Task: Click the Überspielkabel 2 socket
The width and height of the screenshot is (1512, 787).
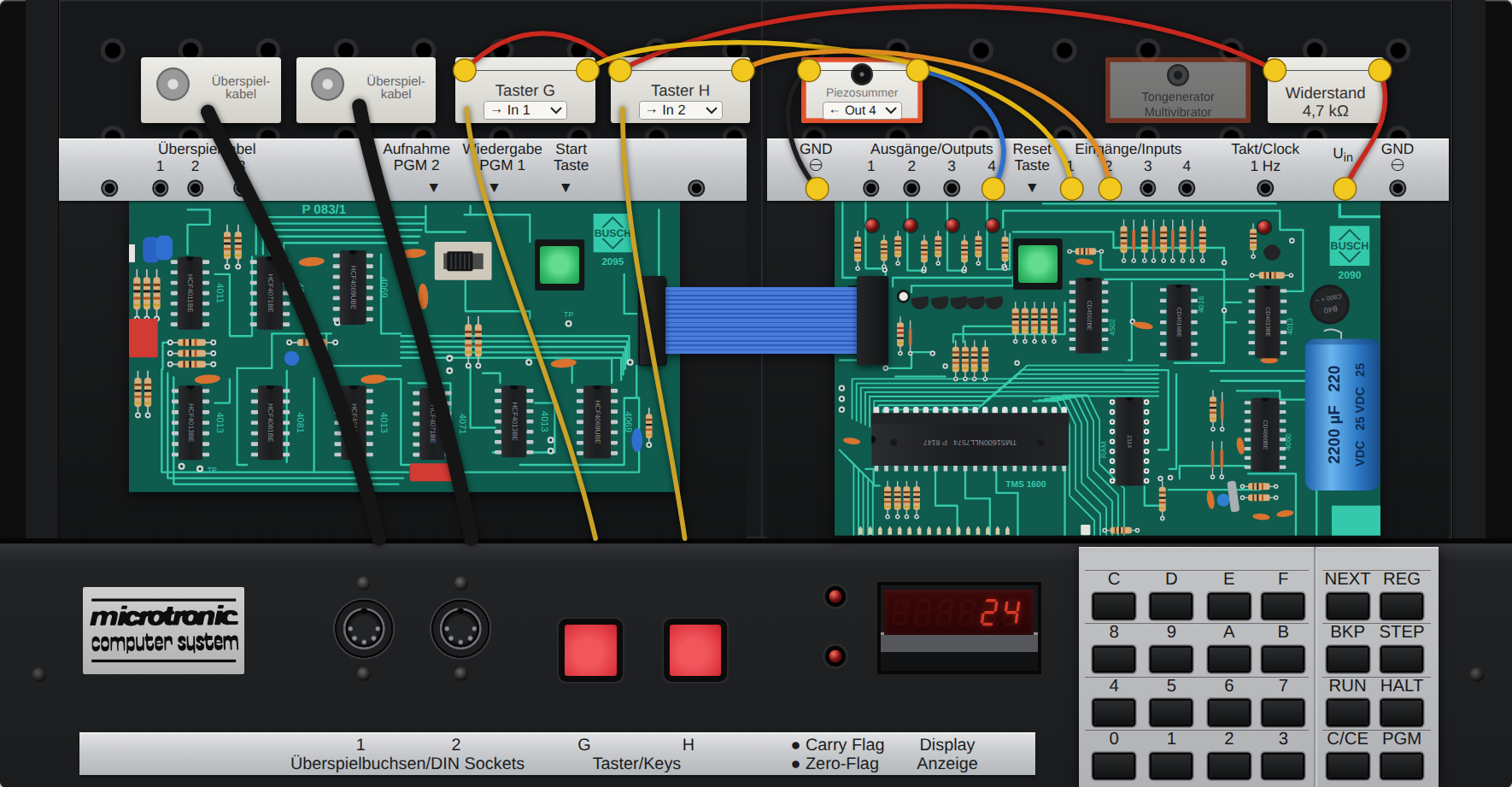Action: pos(196,188)
